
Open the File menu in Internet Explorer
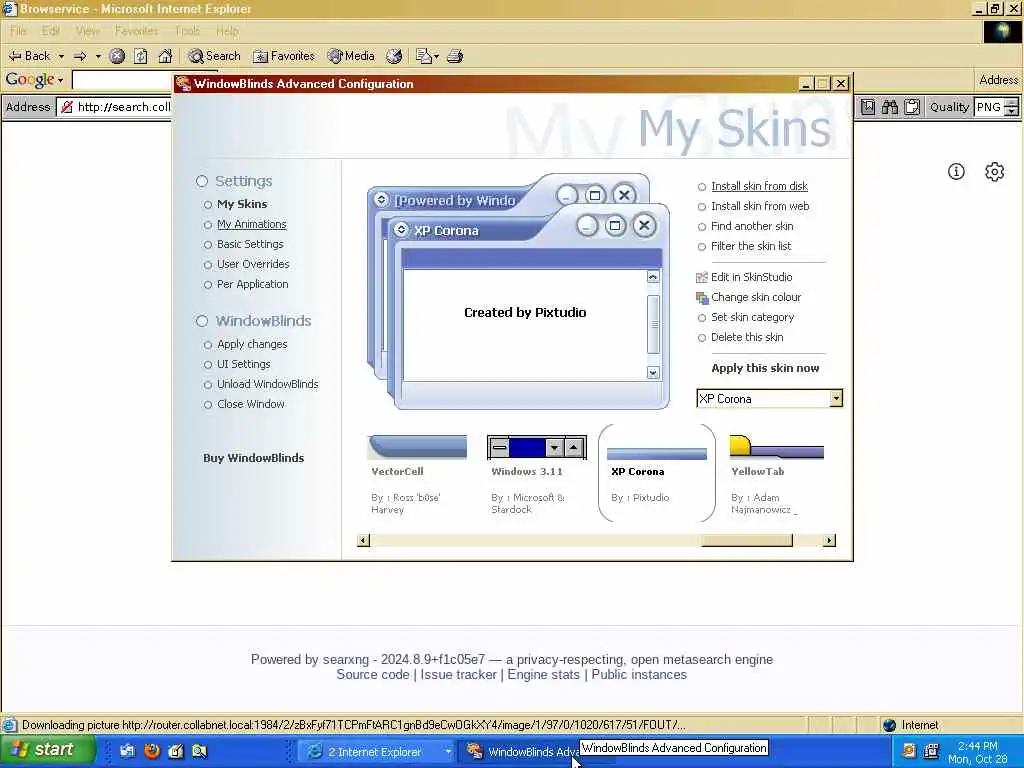pyautogui.click(x=18, y=31)
